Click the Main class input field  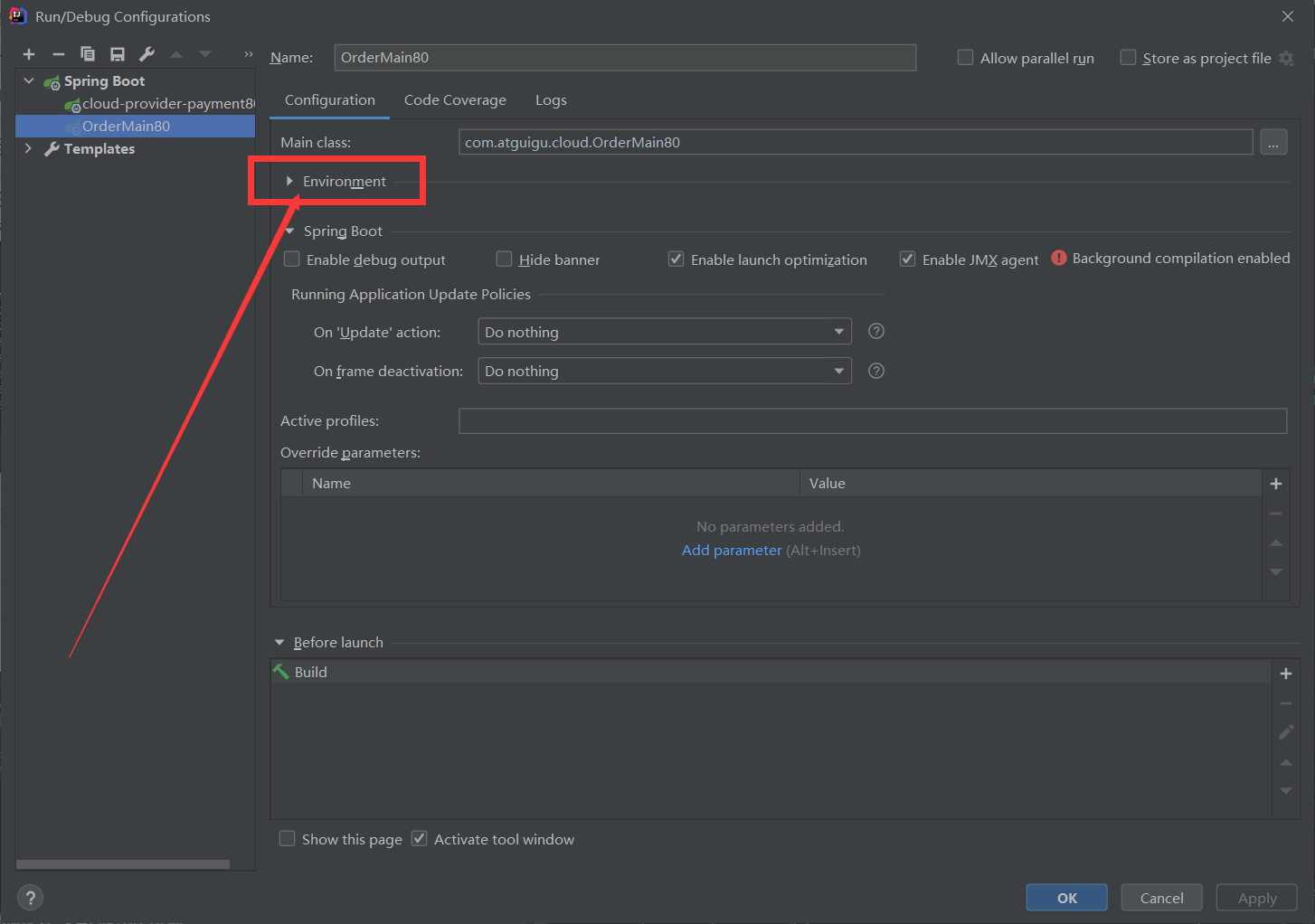[x=856, y=142]
